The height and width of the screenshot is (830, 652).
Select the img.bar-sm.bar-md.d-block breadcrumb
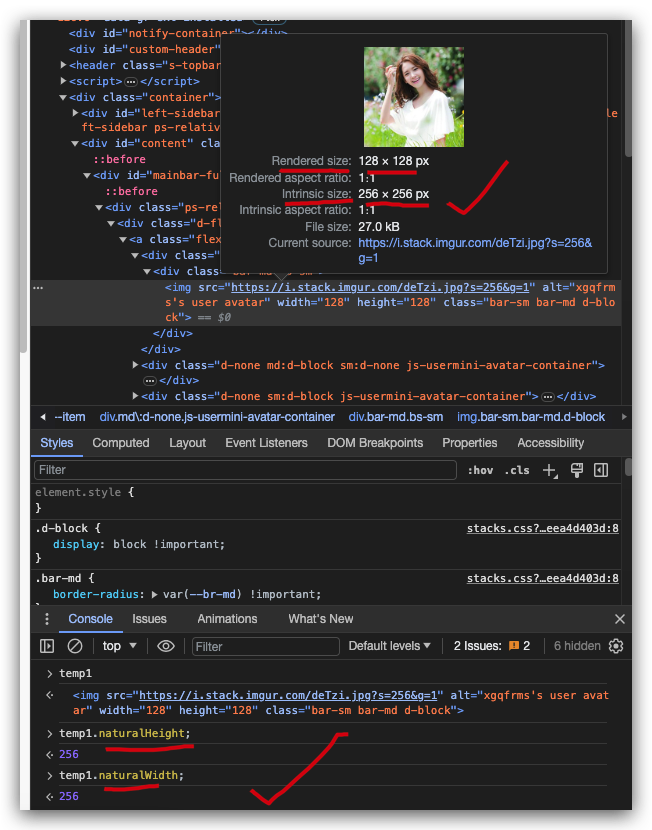531,417
